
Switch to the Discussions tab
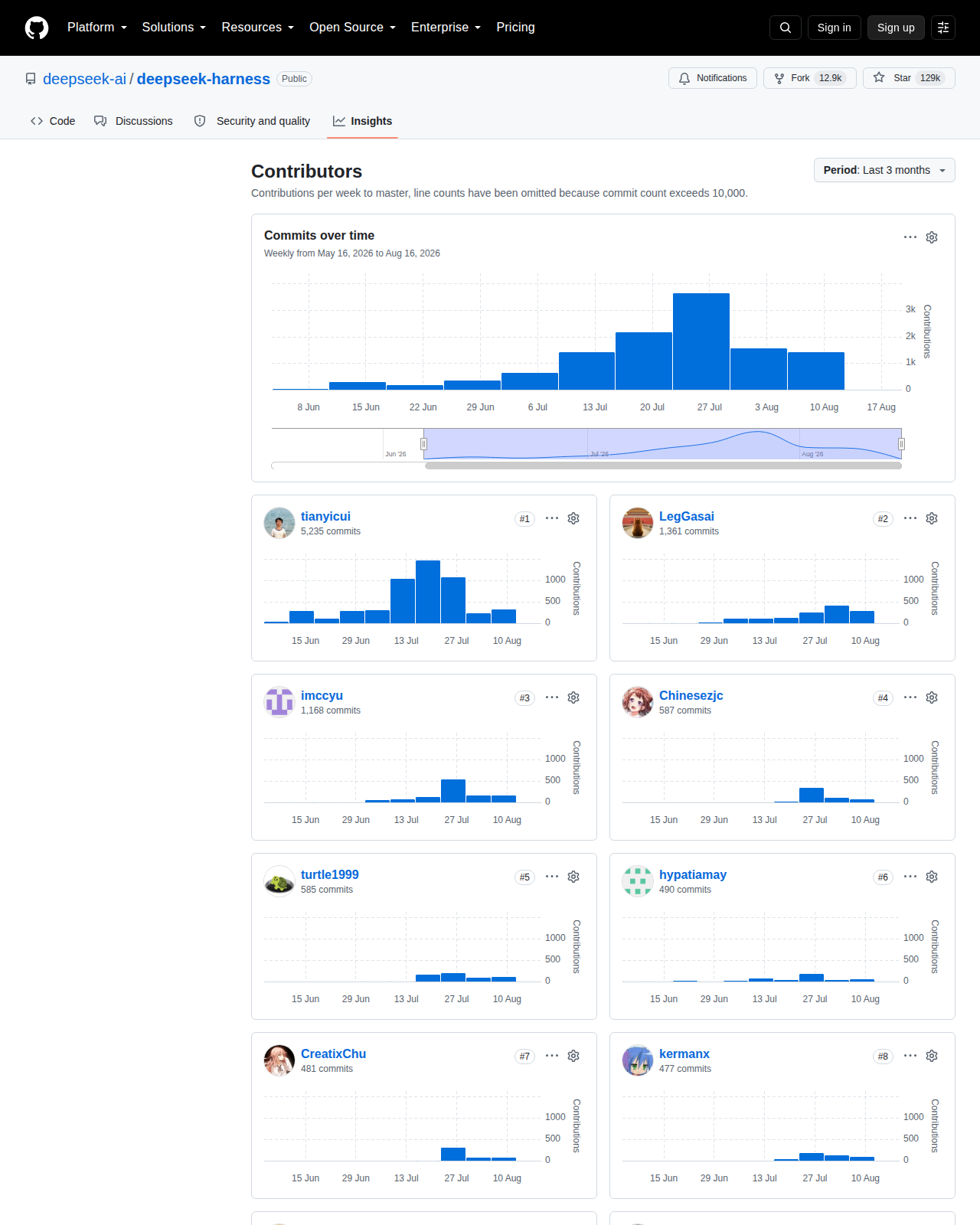click(133, 121)
